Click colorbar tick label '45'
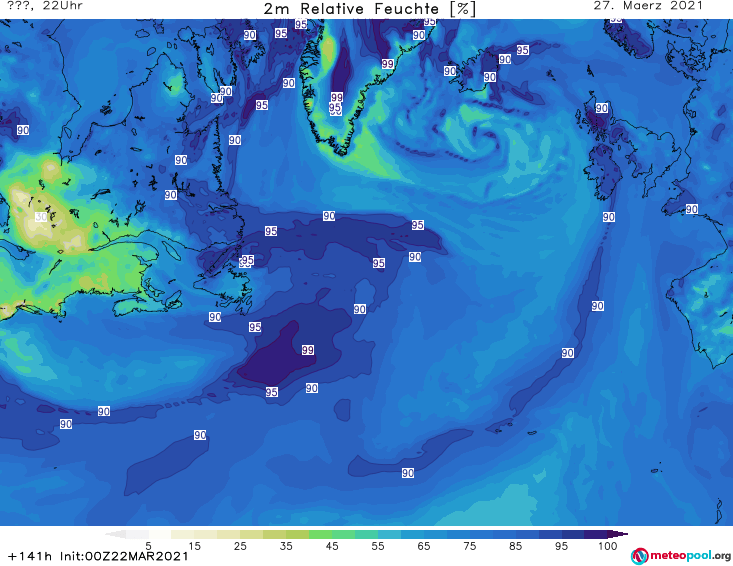Screen dimensions: 733x566 [332, 546]
